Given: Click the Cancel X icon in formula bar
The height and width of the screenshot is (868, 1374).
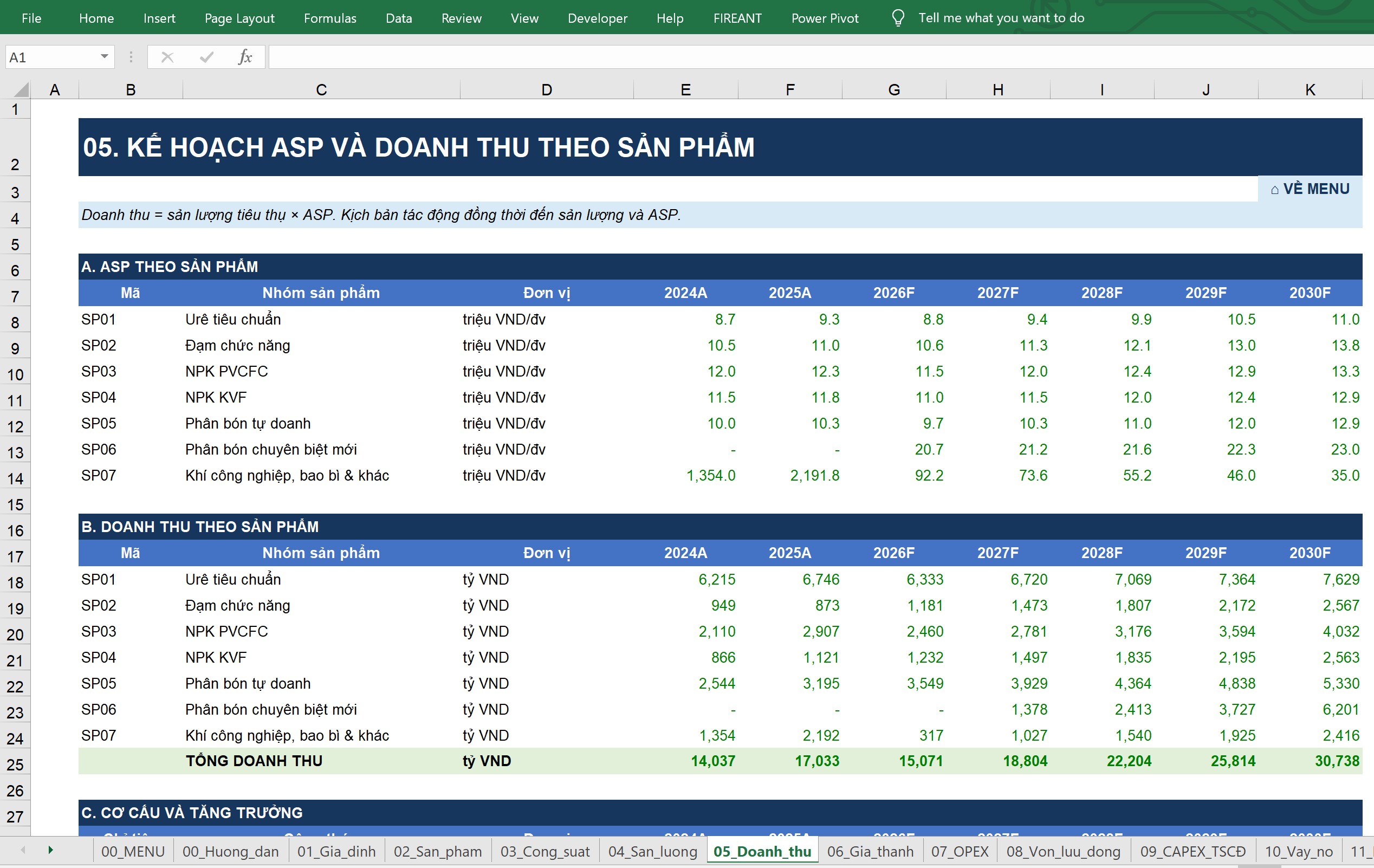Looking at the screenshot, I should pos(167,57).
